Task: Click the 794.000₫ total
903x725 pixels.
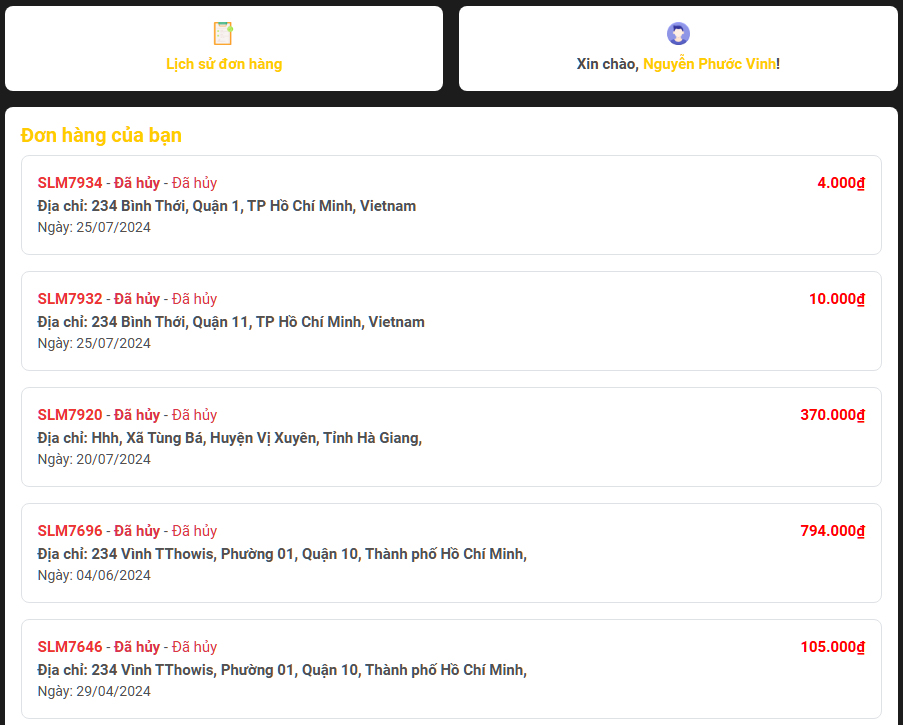Action: coord(832,531)
